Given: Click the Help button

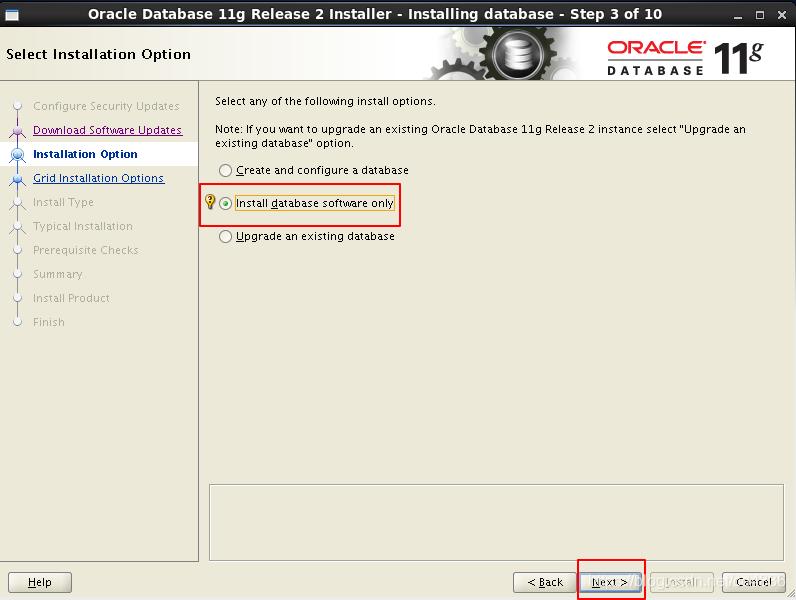Looking at the screenshot, I should (x=40, y=582).
